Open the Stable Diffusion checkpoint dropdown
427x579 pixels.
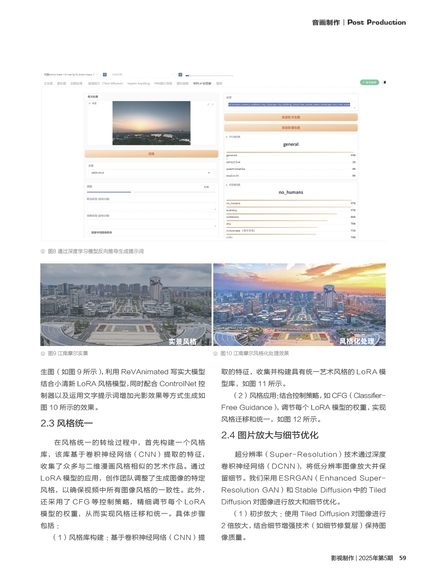[x=72, y=74]
